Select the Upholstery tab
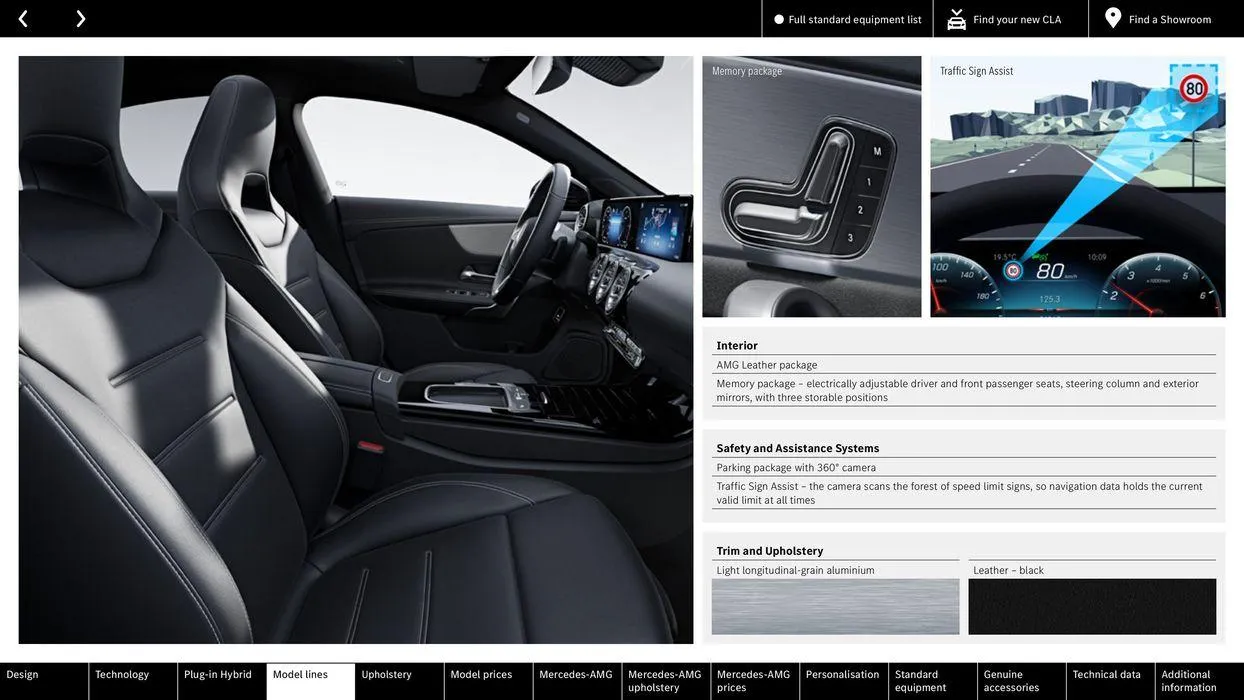This screenshot has height=700, width=1244. coord(399,681)
